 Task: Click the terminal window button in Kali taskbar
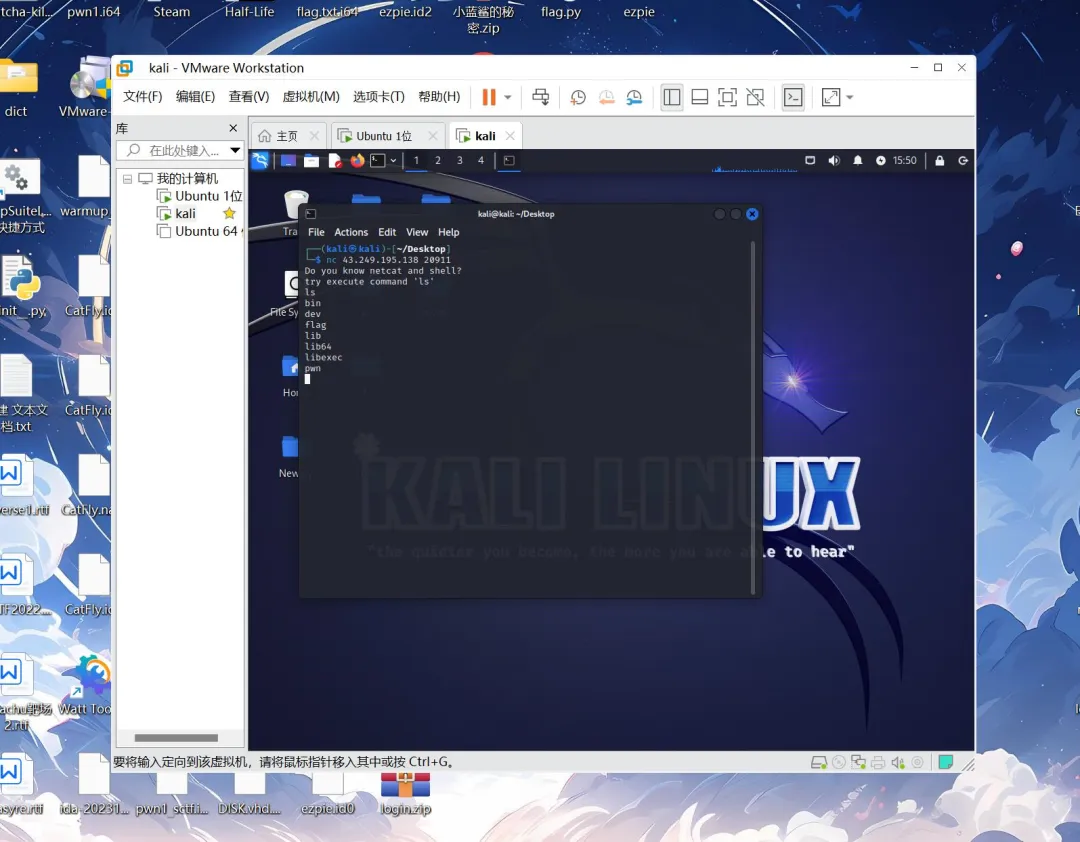(509, 161)
